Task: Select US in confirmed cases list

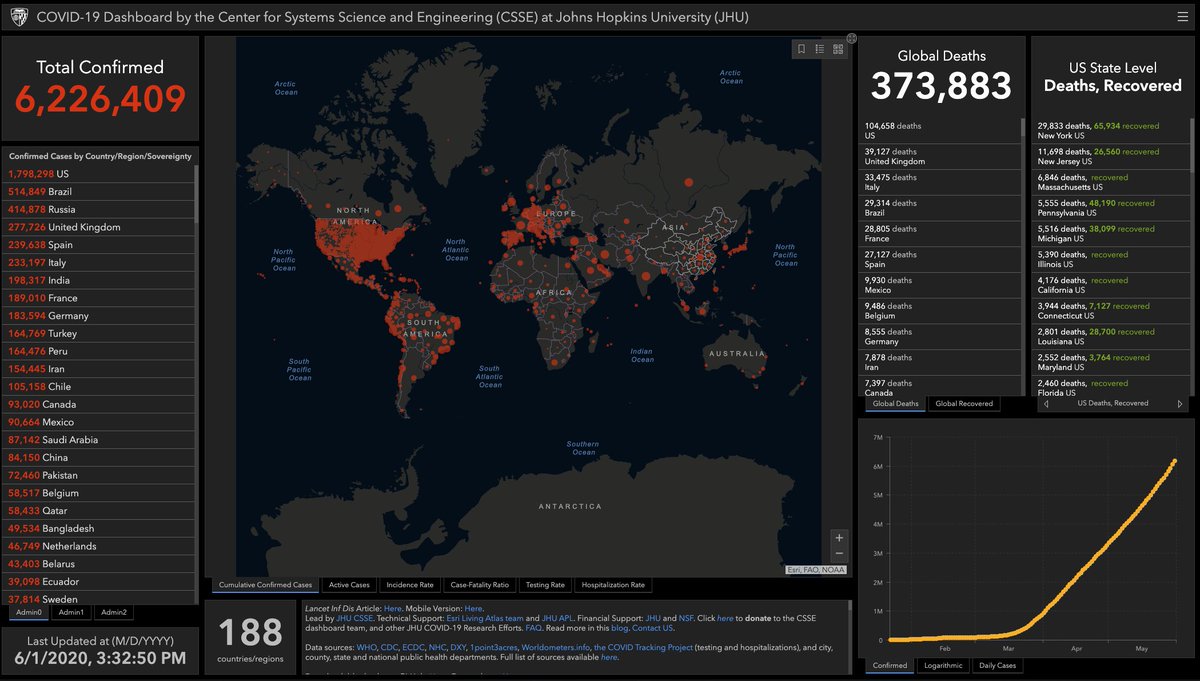Action: (x=98, y=174)
